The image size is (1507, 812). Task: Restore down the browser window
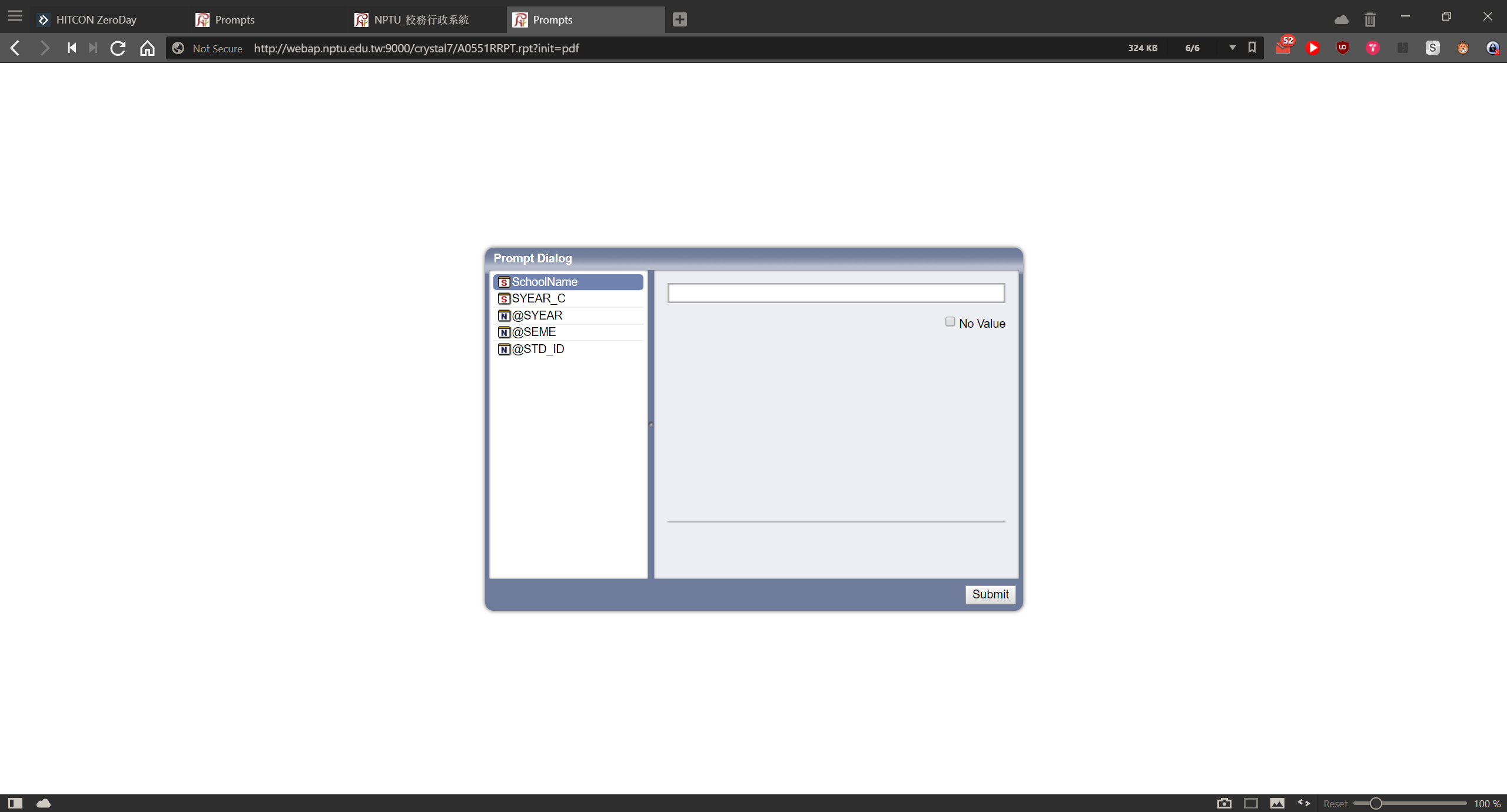click(1446, 16)
